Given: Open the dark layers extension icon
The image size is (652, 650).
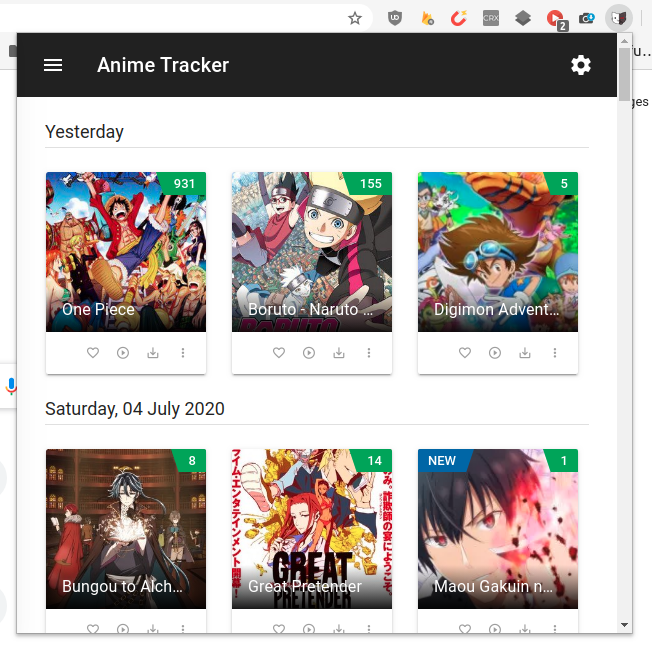Looking at the screenshot, I should point(523,18).
